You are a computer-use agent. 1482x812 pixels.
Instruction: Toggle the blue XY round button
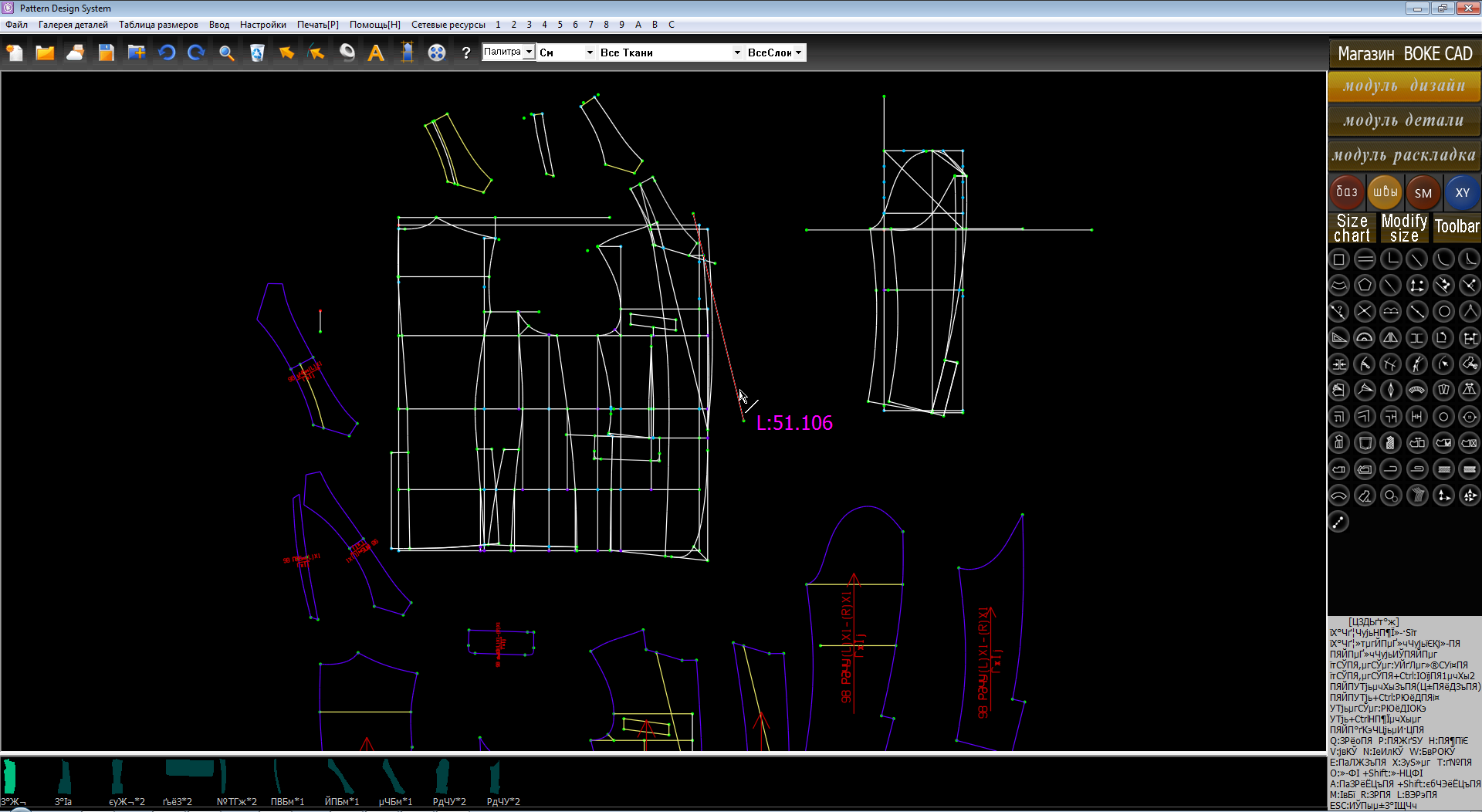point(1462,192)
